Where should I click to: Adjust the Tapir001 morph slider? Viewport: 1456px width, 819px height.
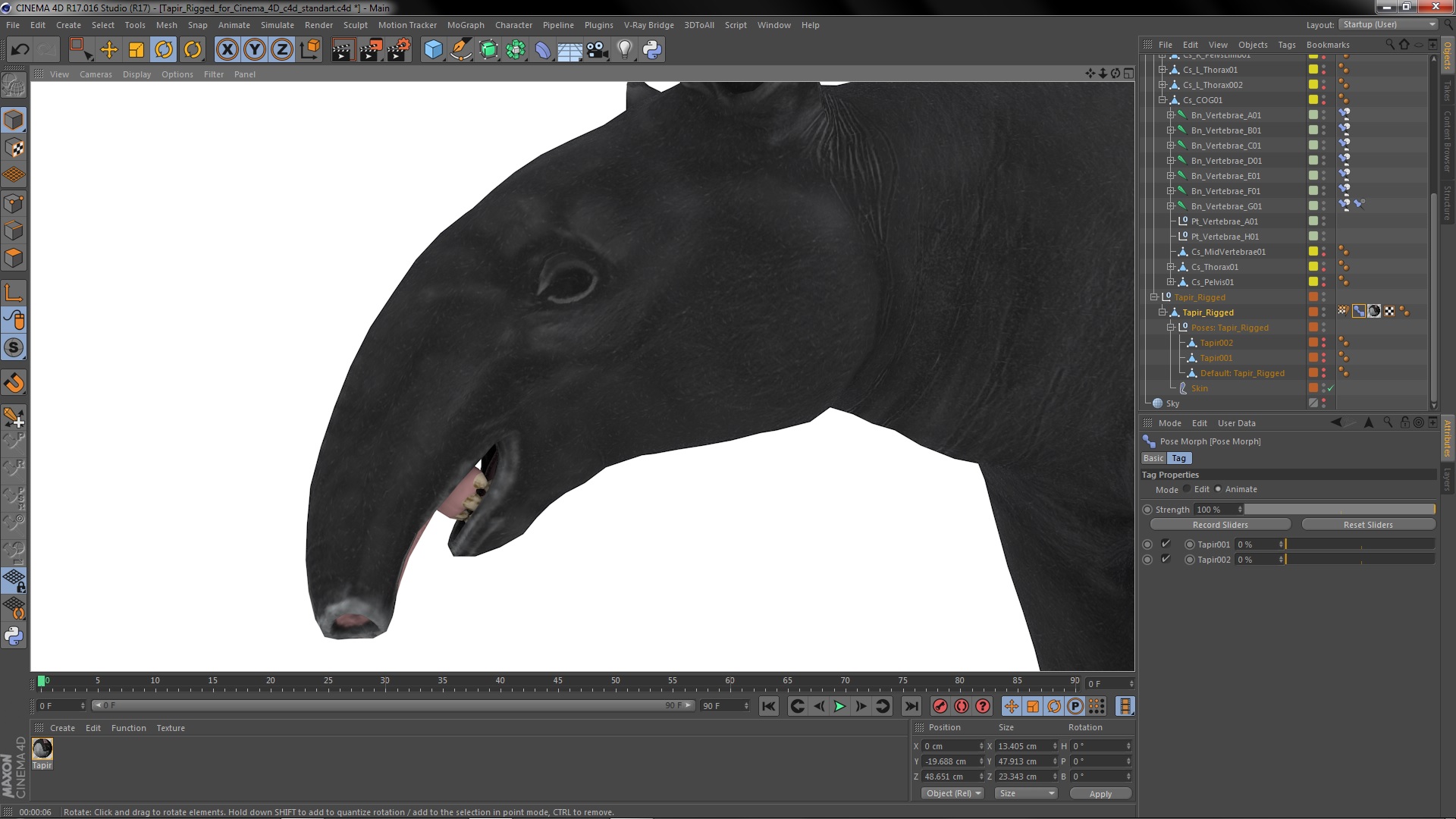coord(1360,544)
